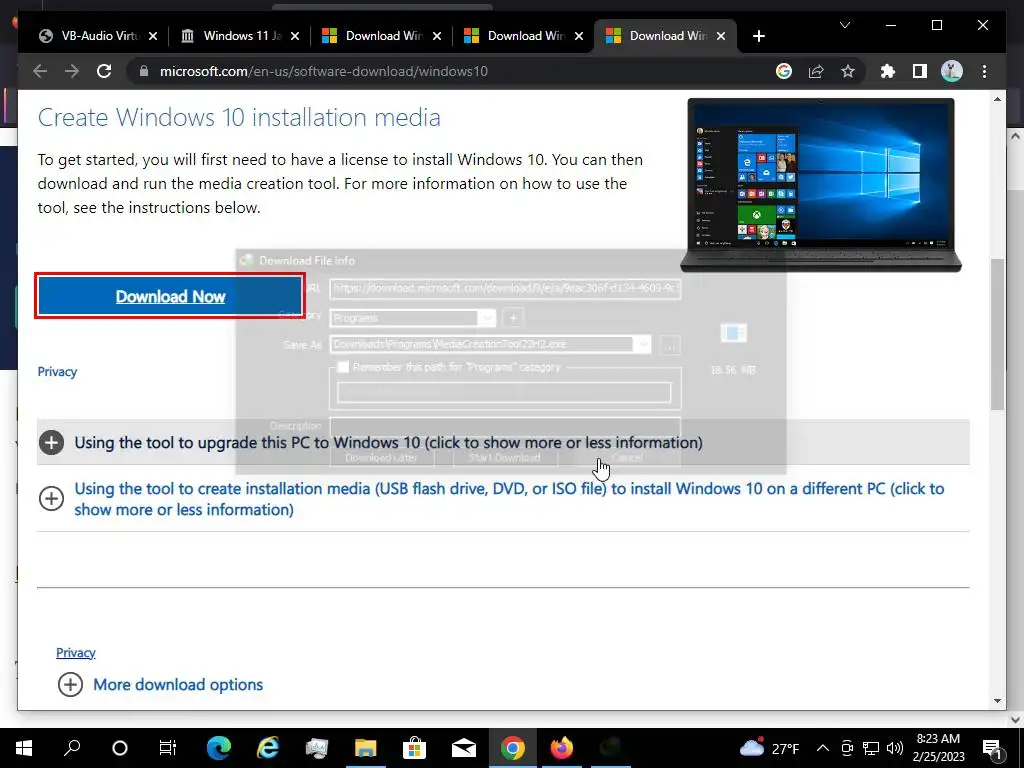This screenshot has width=1024, height=768.
Task: Click Cancel in Download File Info dialog
Action: pos(628,457)
